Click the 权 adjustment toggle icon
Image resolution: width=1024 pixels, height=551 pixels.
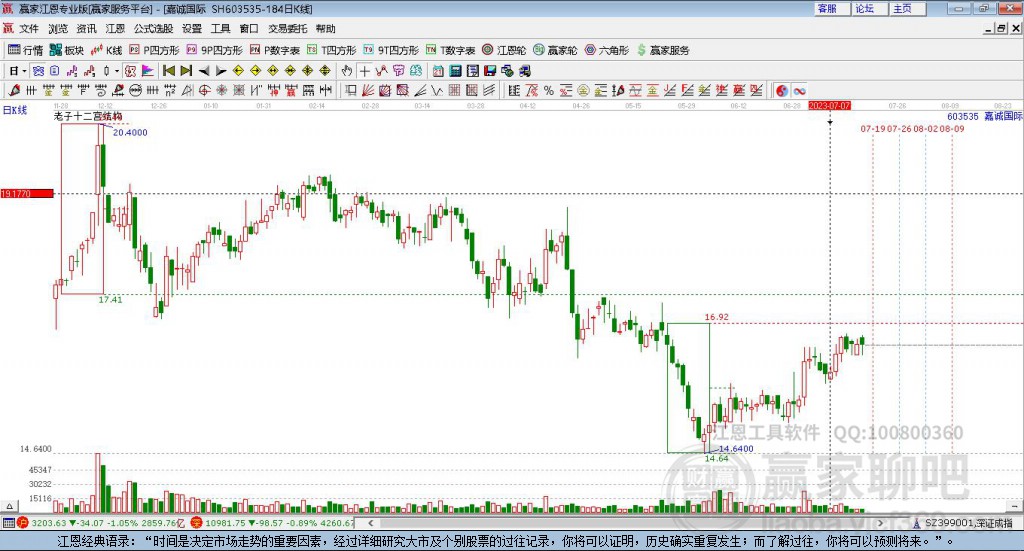pos(131,71)
